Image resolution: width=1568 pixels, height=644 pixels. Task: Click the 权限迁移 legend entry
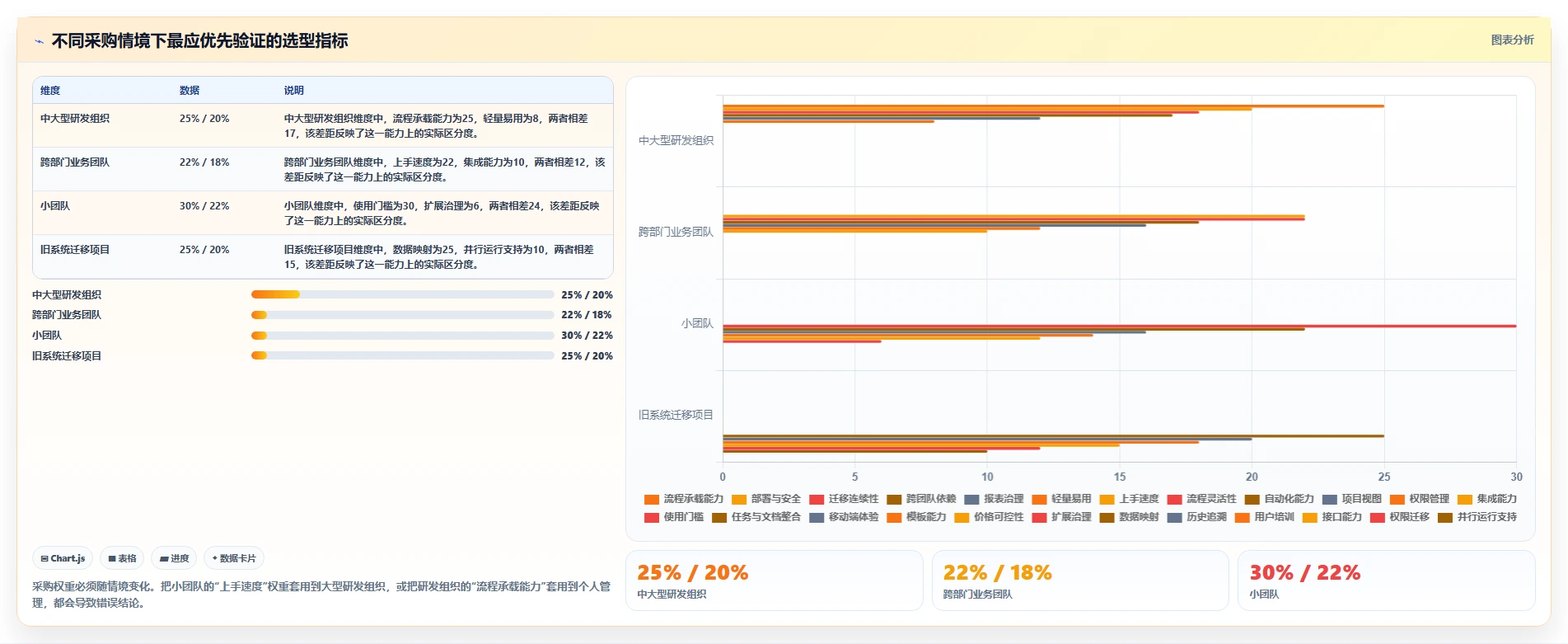coord(1399,517)
